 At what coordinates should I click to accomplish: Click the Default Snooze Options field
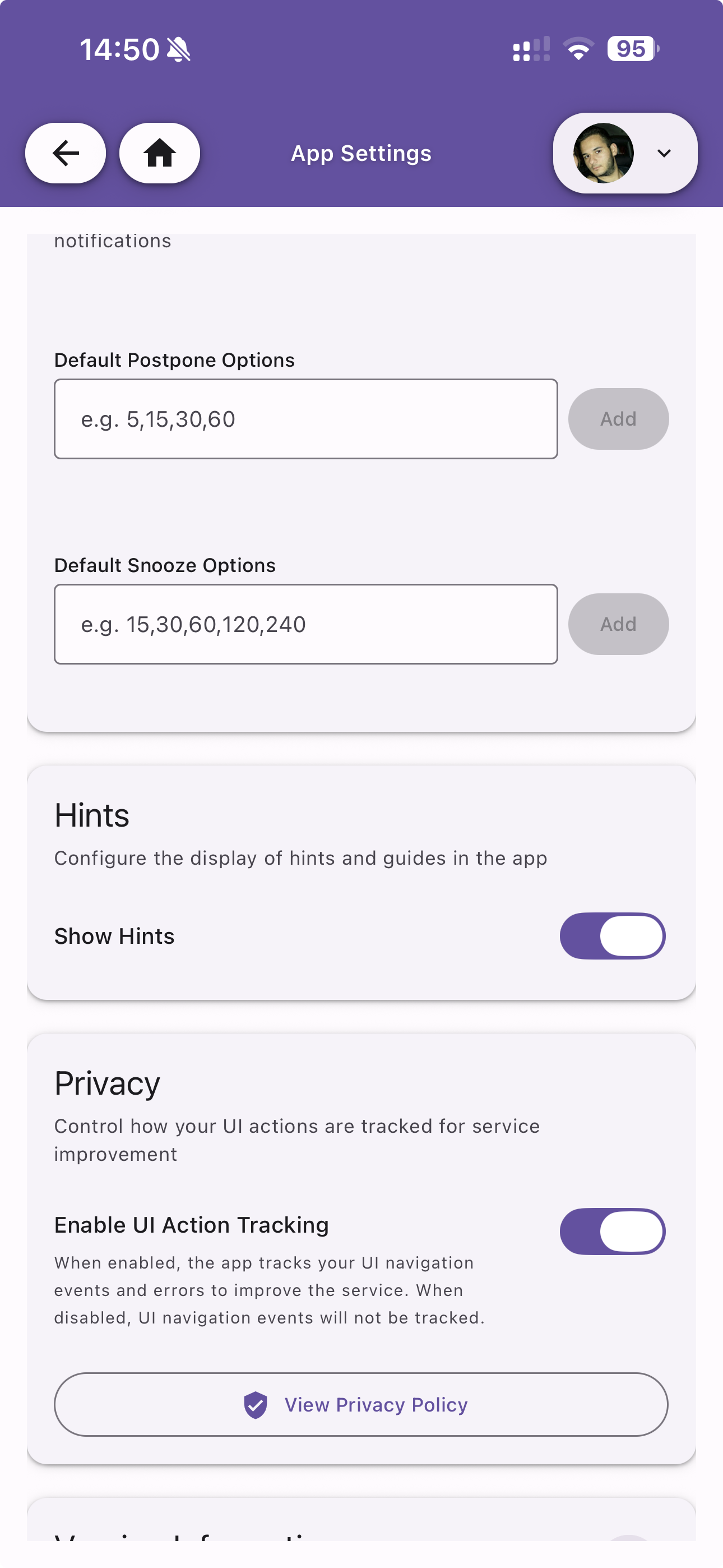(x=305, y=624)
